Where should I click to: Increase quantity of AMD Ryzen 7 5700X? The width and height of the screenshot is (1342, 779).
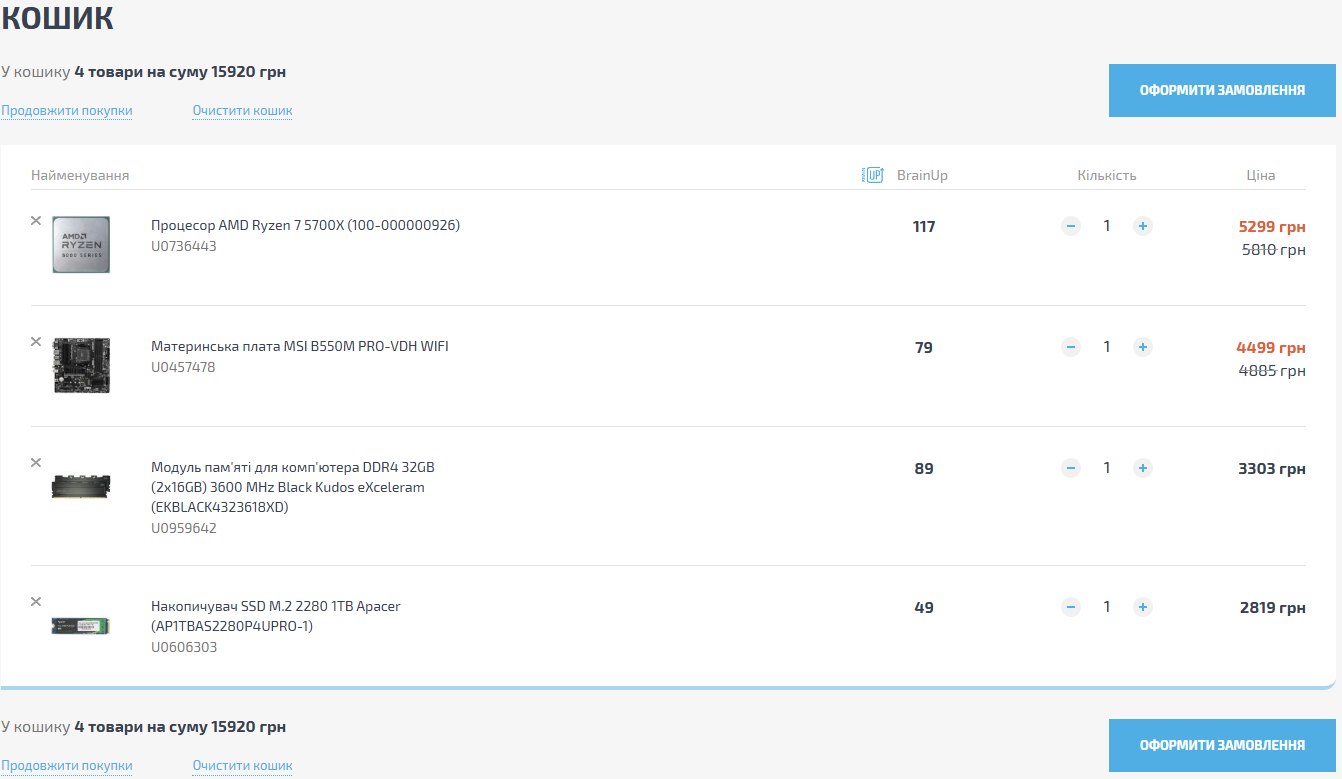coord(1143,226)
